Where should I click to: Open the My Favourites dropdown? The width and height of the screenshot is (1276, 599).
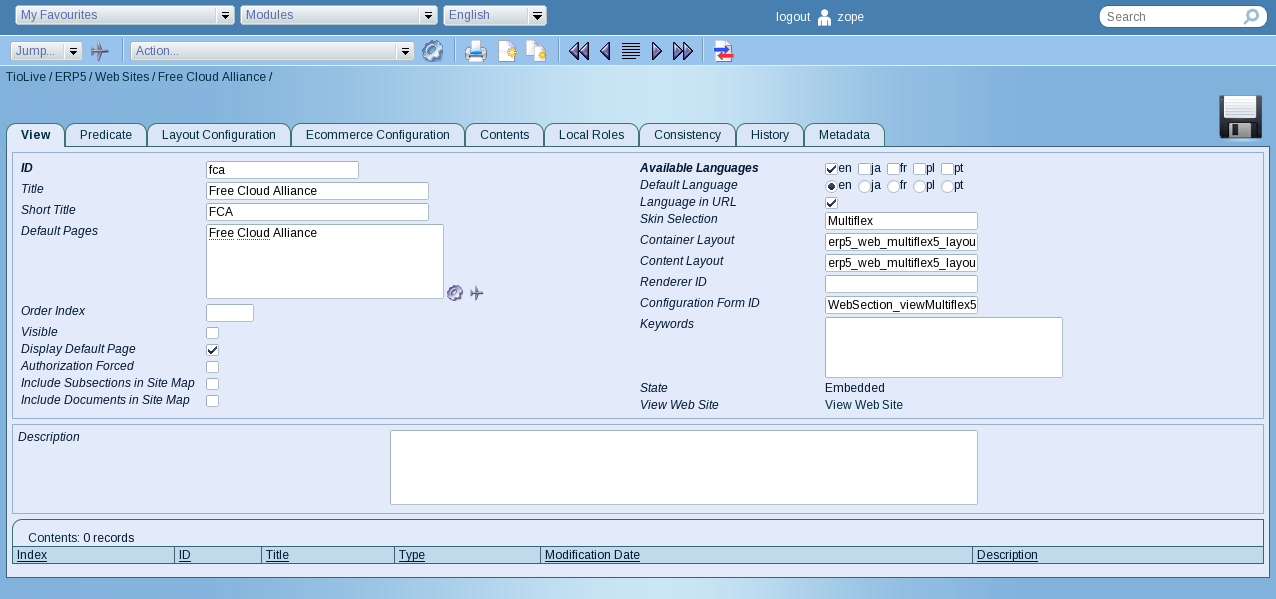(124, 15)
